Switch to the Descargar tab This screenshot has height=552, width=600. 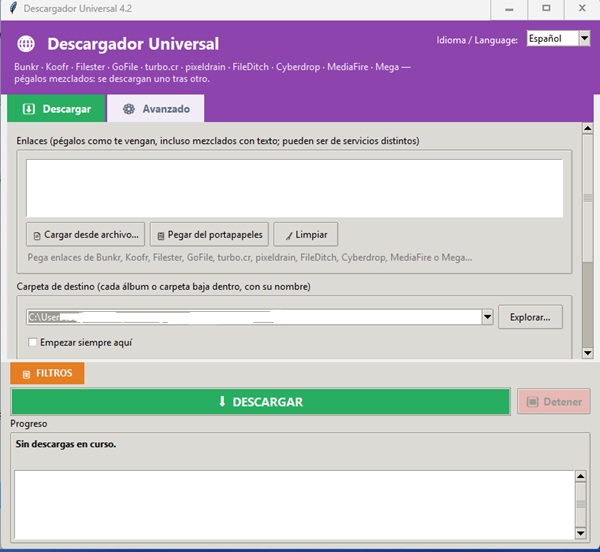point(56,109)
